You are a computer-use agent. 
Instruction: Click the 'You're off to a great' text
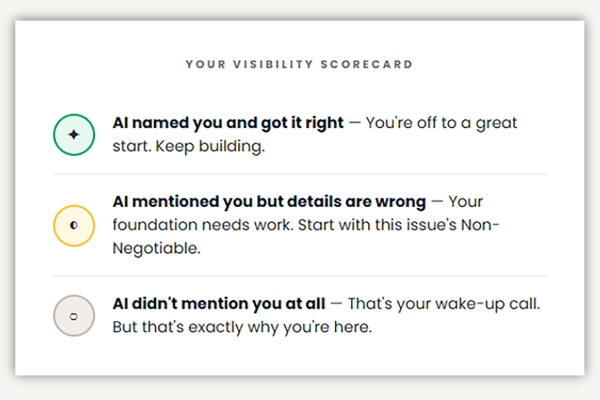coord(441,123)
